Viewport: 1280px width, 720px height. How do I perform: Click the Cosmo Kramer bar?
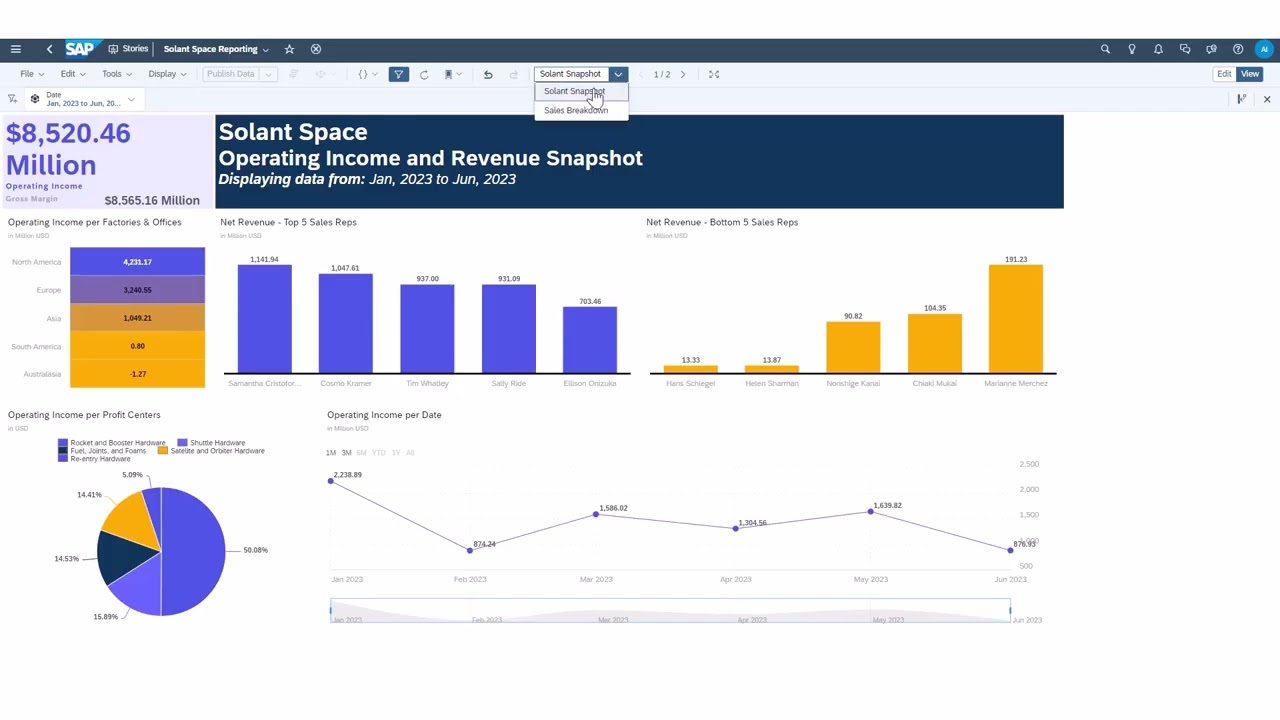pos(346,324)
